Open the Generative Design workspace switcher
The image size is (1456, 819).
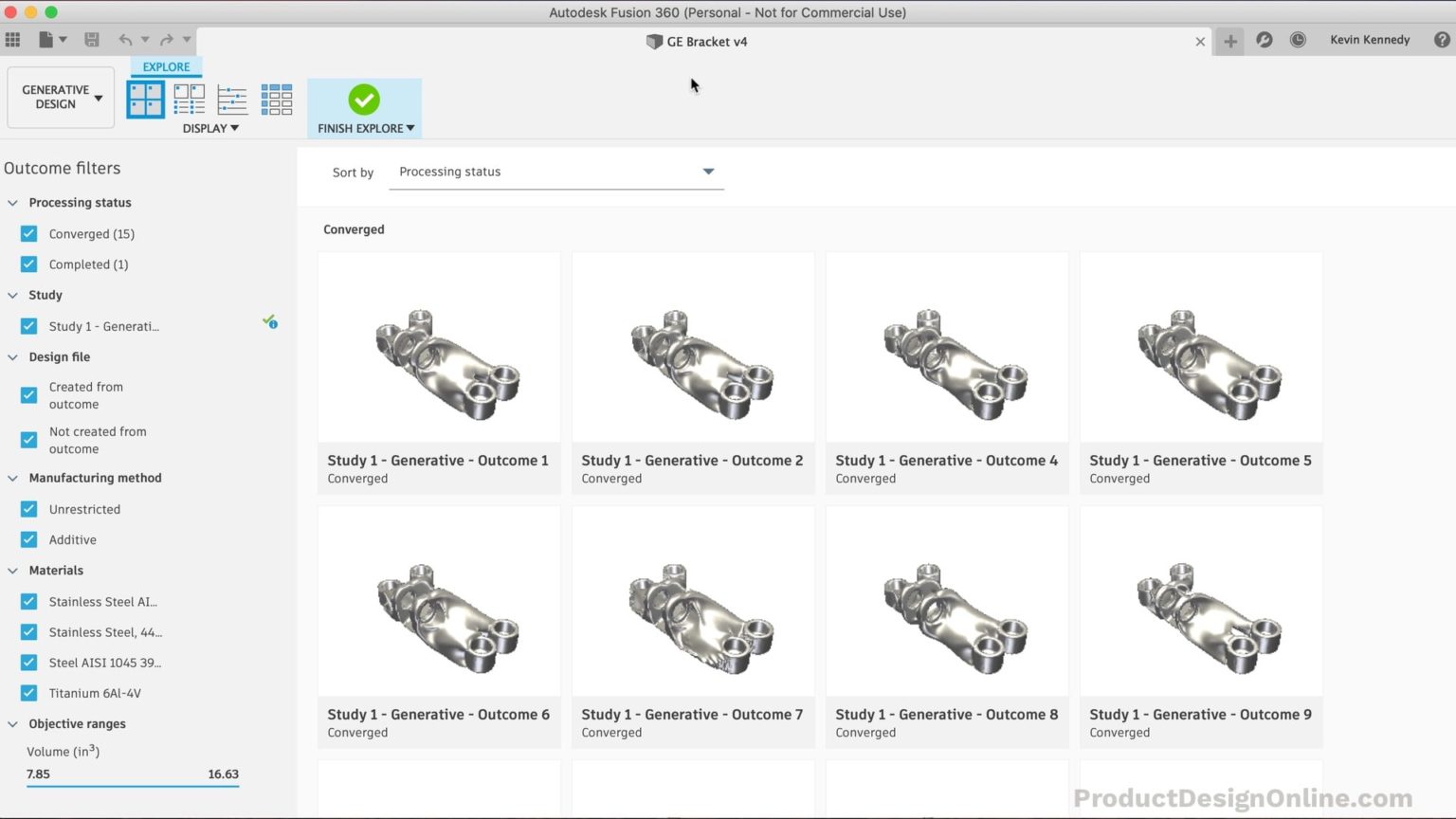click(60, 97)
